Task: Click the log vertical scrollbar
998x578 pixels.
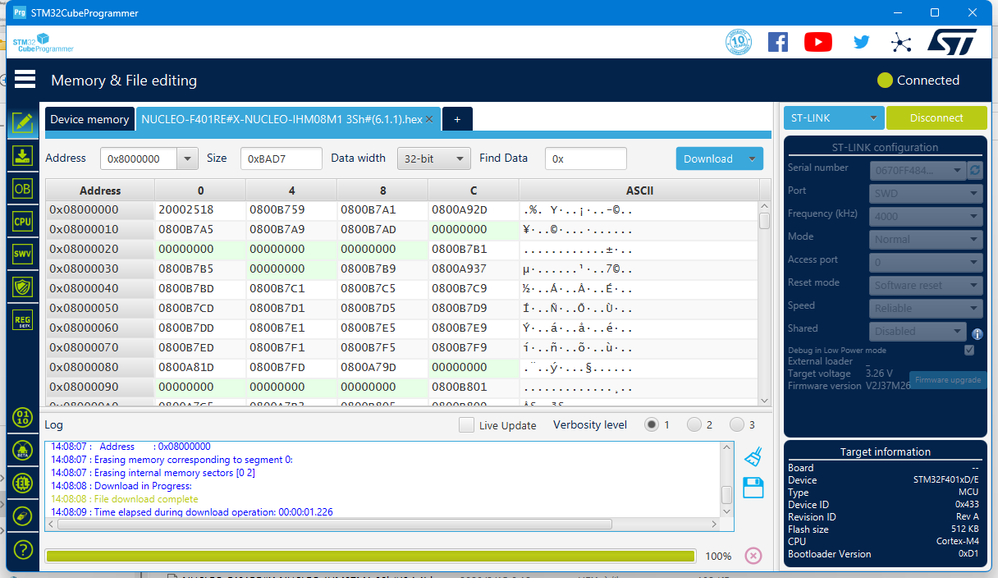Action: [726, 494]
